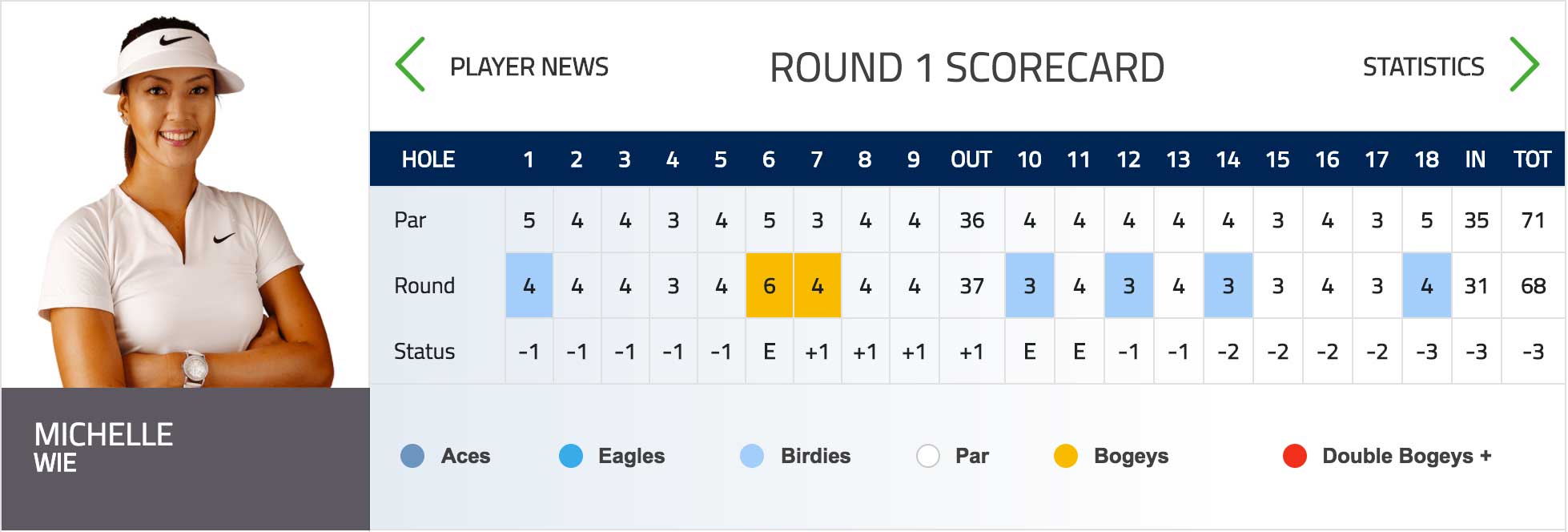Click the Bogeys yellow legend circle
Viewport: 1568px width, 532px height.
[x=1066, y=456]
